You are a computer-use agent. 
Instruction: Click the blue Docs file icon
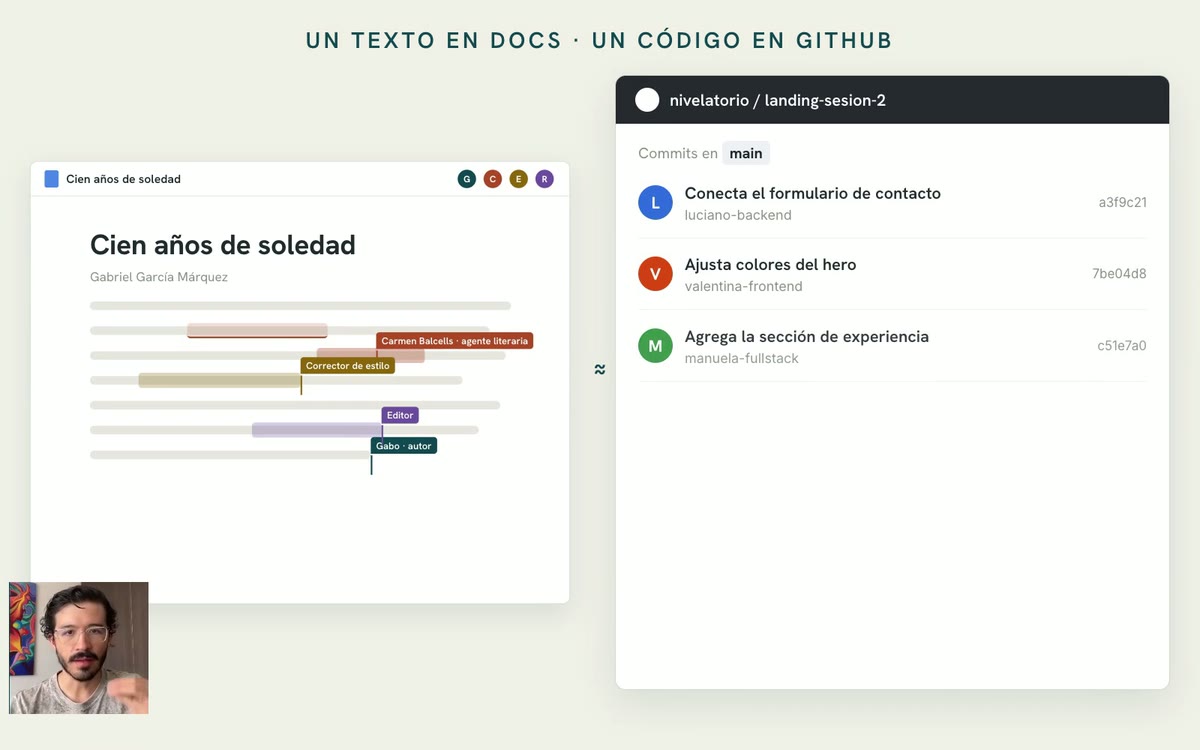(x=52, y=179)
